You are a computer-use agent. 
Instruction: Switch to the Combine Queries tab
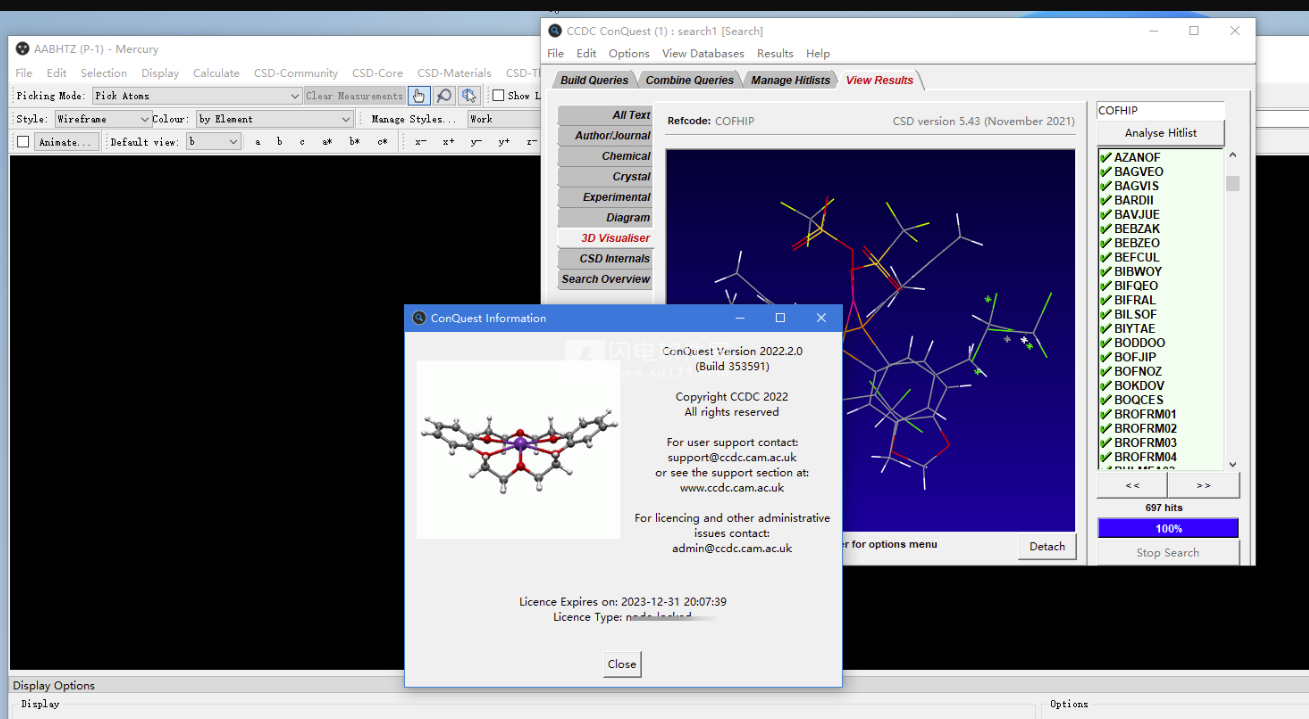(x=689, y=80)
